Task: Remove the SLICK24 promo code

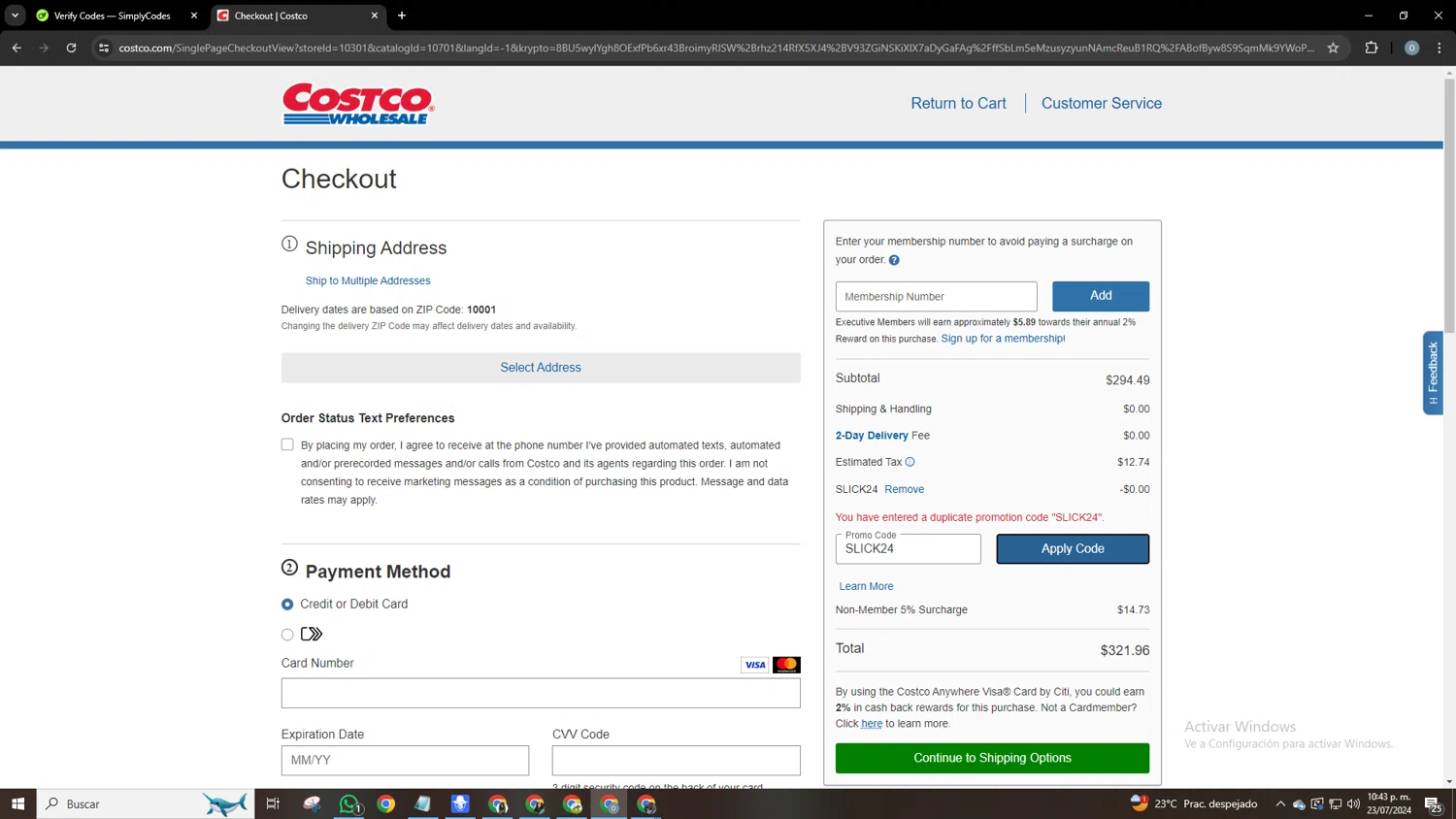Action: pos(904,489)
